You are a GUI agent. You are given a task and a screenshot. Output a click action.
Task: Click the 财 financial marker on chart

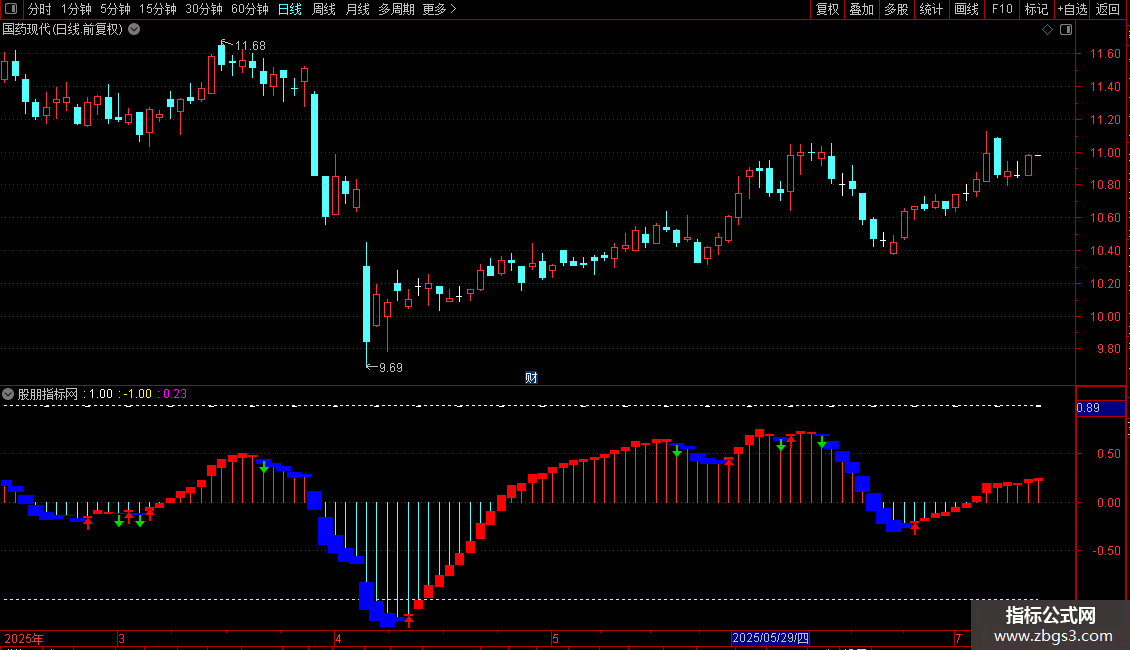(531, 378)
